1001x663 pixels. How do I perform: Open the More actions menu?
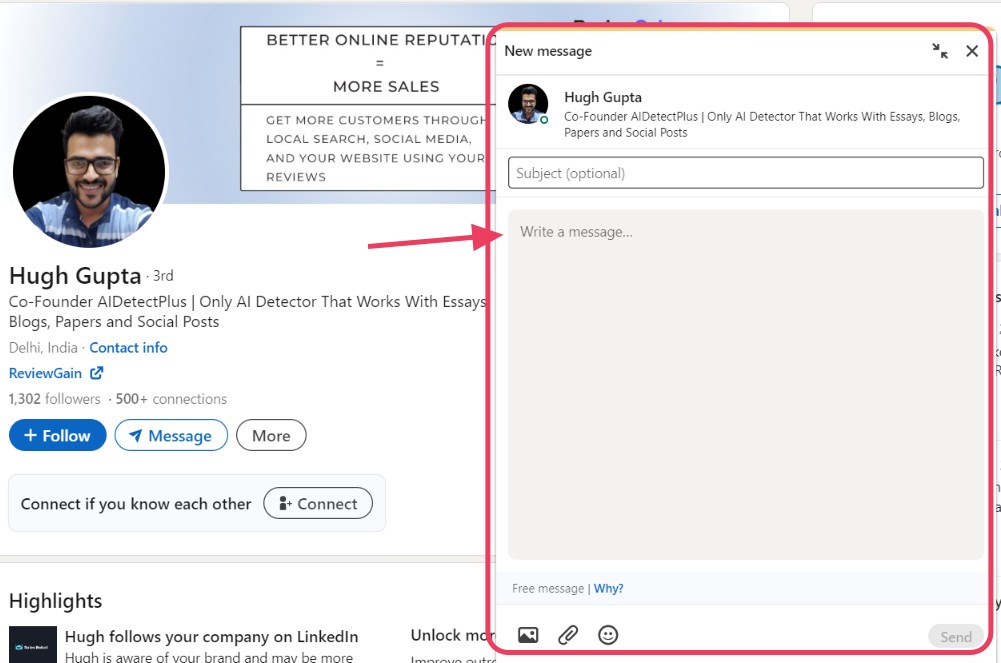(x=271, y=435)
